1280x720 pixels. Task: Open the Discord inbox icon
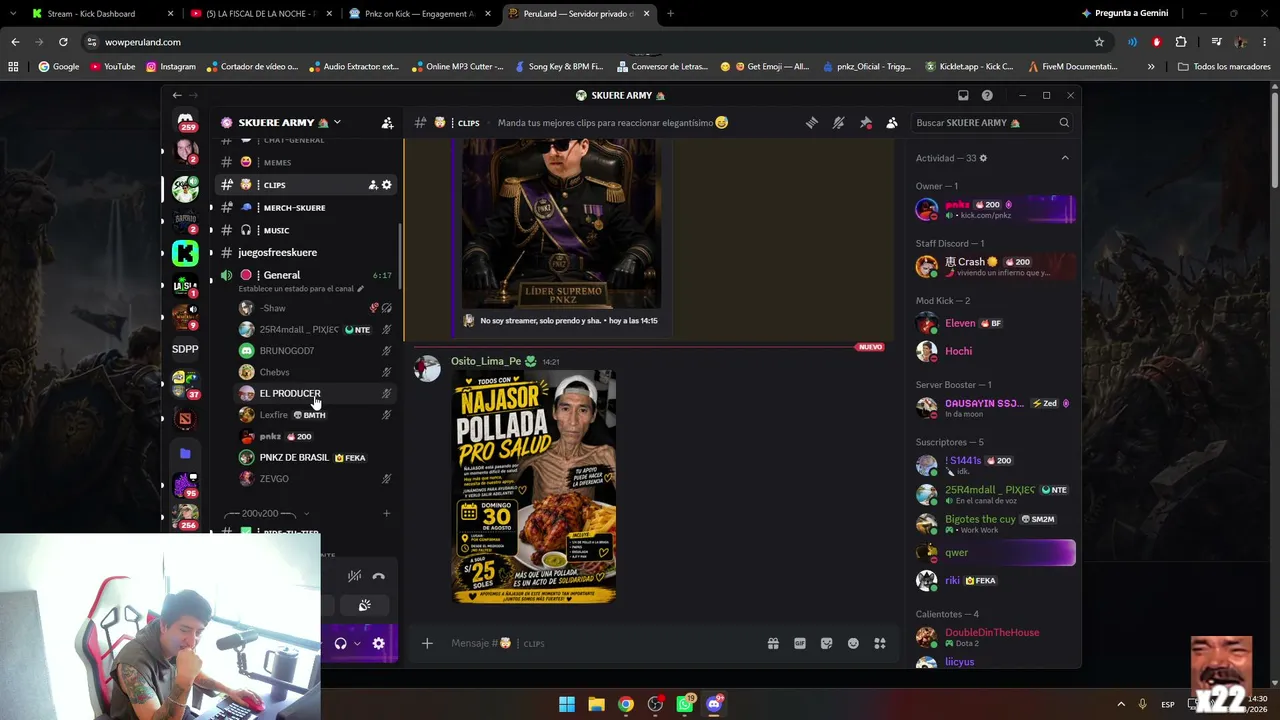pos(963,95)
